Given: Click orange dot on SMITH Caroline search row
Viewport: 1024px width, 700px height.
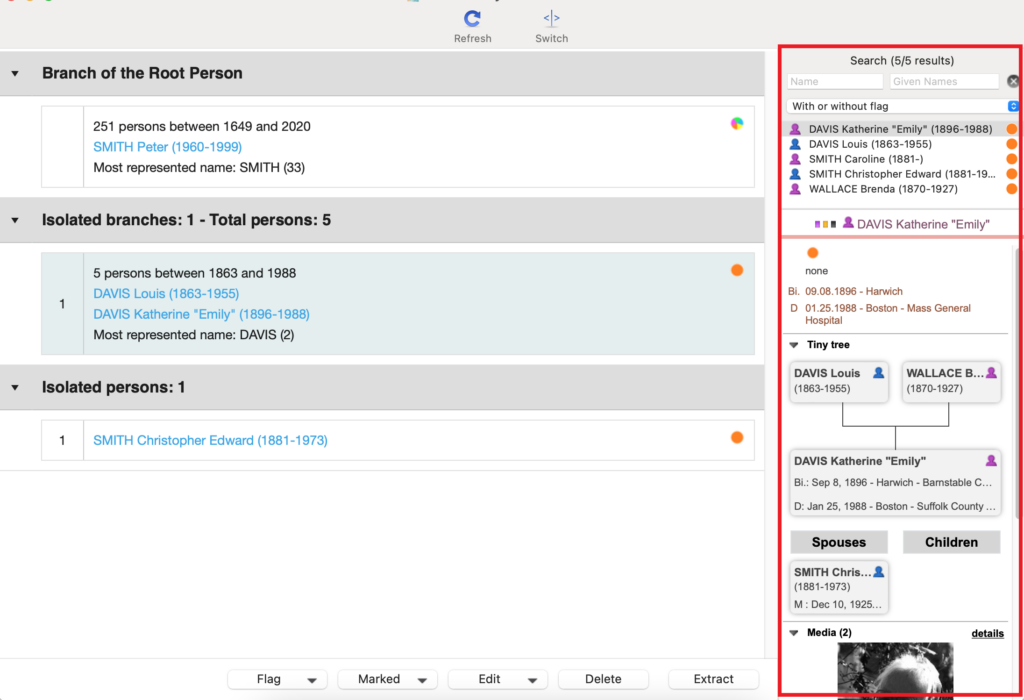Looking at the screenshot, I should (x=1012, y=159).
